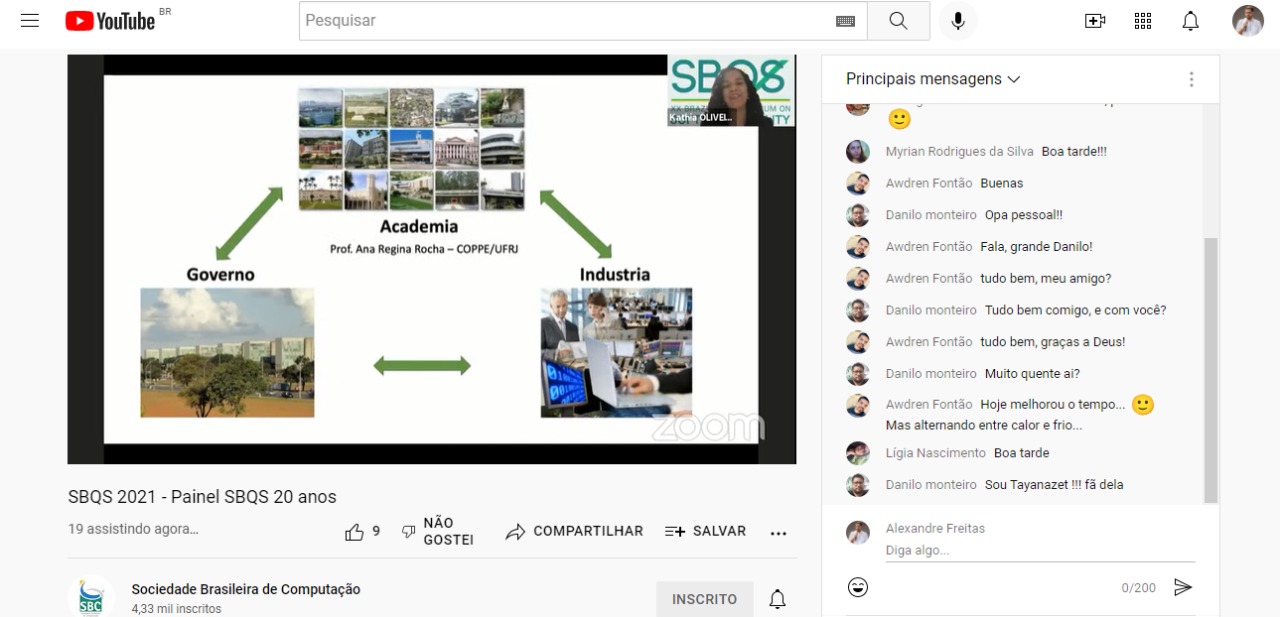Open more actions ellipsis below video

coord(779,533)
